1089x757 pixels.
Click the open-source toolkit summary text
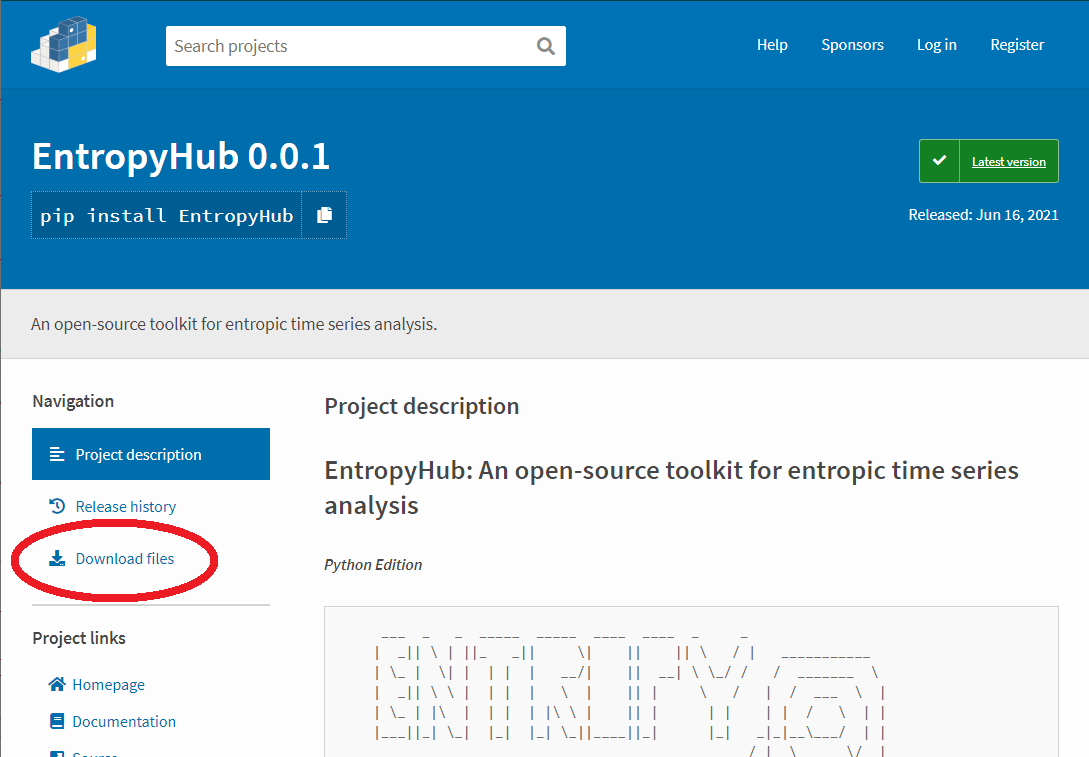pyautogui.click(x=234, y=324)
